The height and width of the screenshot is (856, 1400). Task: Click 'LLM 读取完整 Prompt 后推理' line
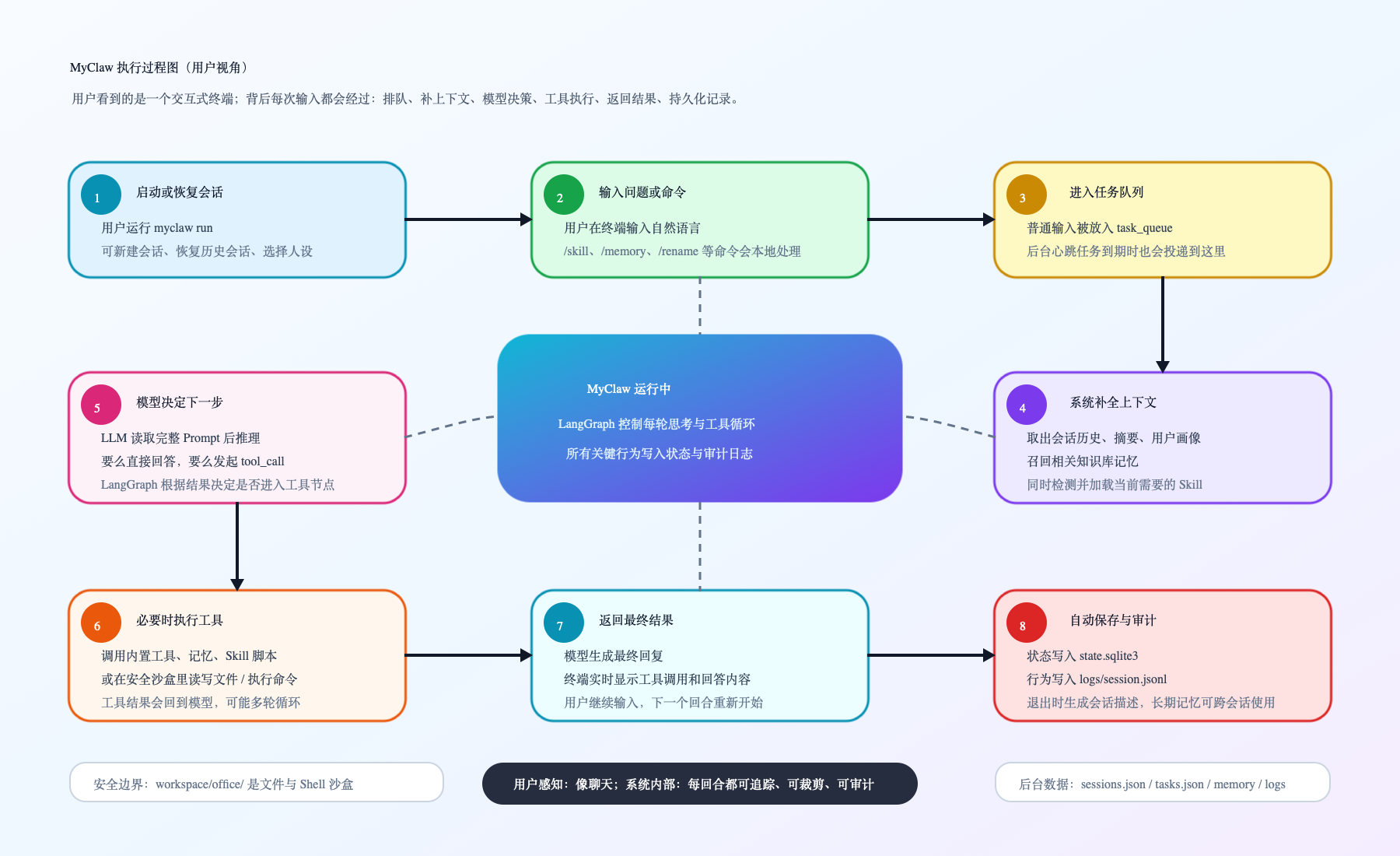click(180, 438)
